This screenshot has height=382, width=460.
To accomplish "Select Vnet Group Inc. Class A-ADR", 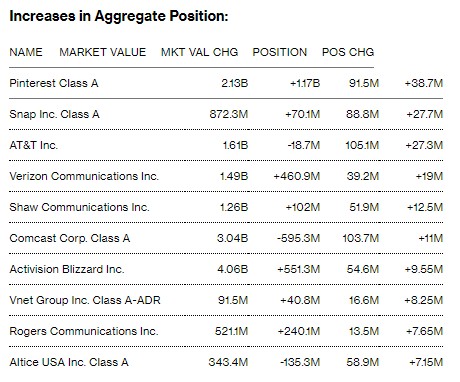I will click(85, 300).
